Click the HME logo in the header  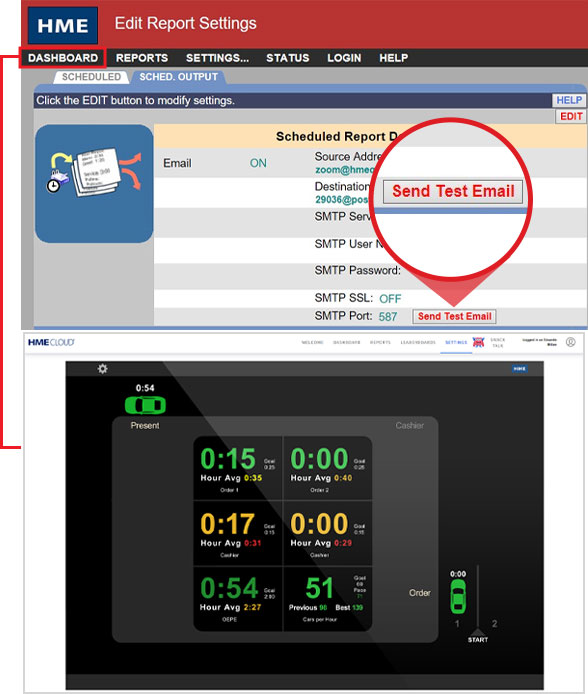pyautogui.click(x=62, y=25)
